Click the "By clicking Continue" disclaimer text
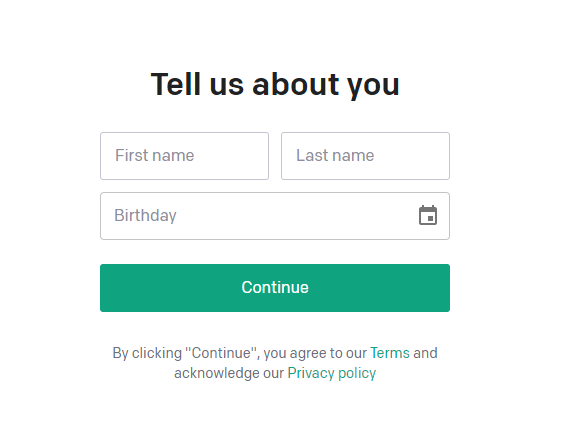The width and height of the screenshot is (571, 447). [x=275, y=363]
